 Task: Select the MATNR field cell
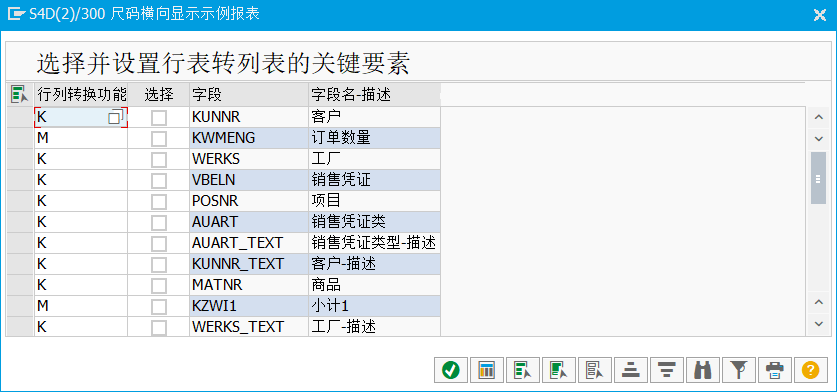click(249, 285)
